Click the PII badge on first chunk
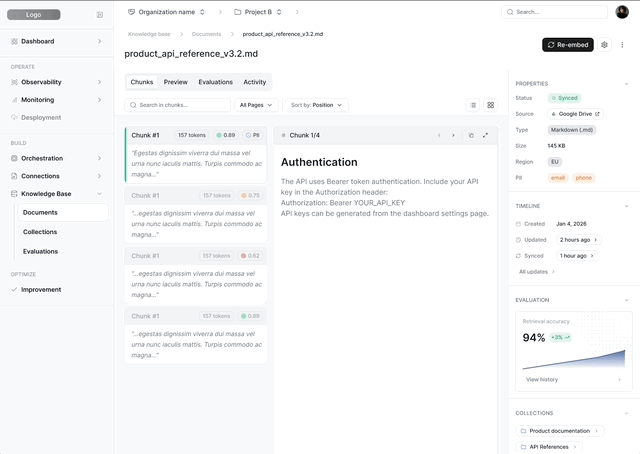The height and width of the screenshot is (454, 640). coord(253,135)
